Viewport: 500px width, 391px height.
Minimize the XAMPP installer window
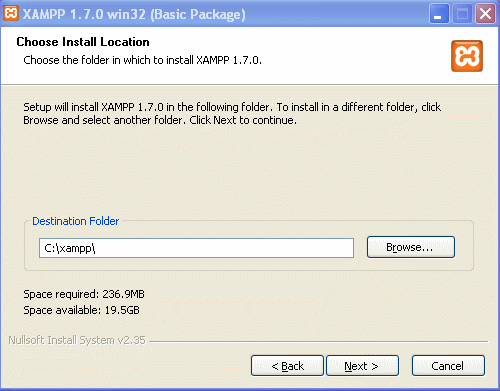(439, 14)
